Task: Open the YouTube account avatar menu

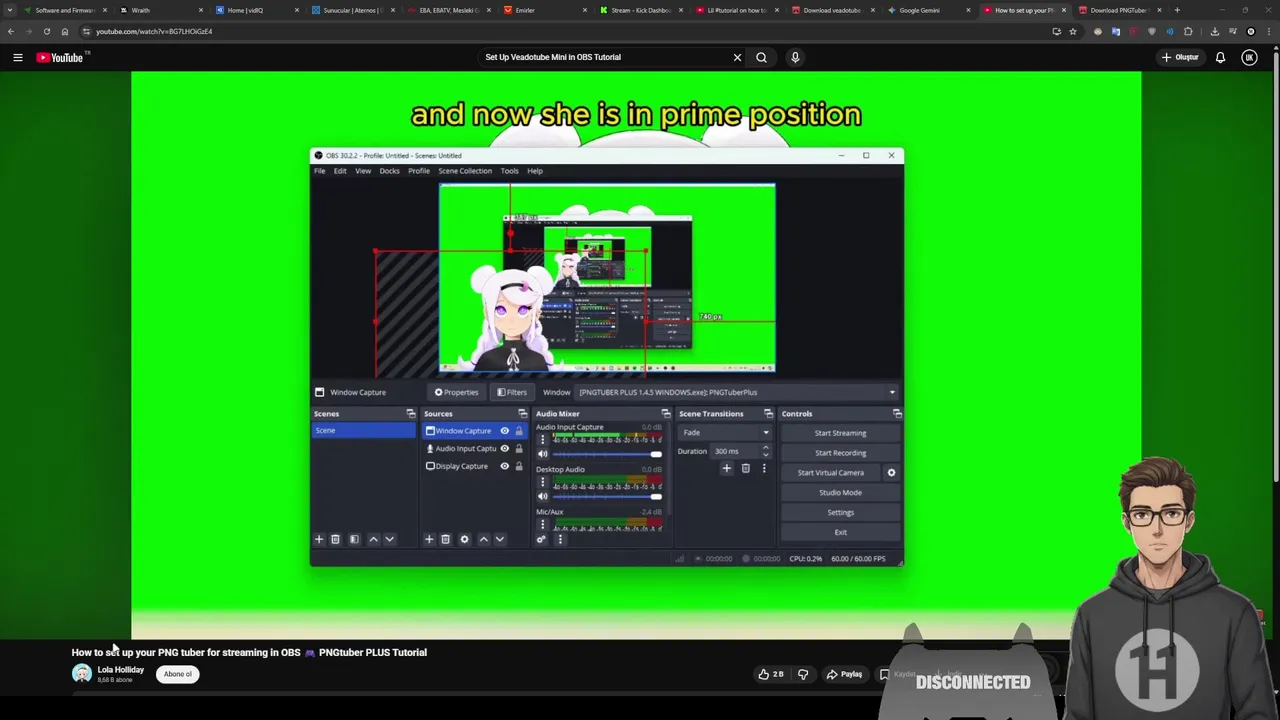Action: 1249,57
